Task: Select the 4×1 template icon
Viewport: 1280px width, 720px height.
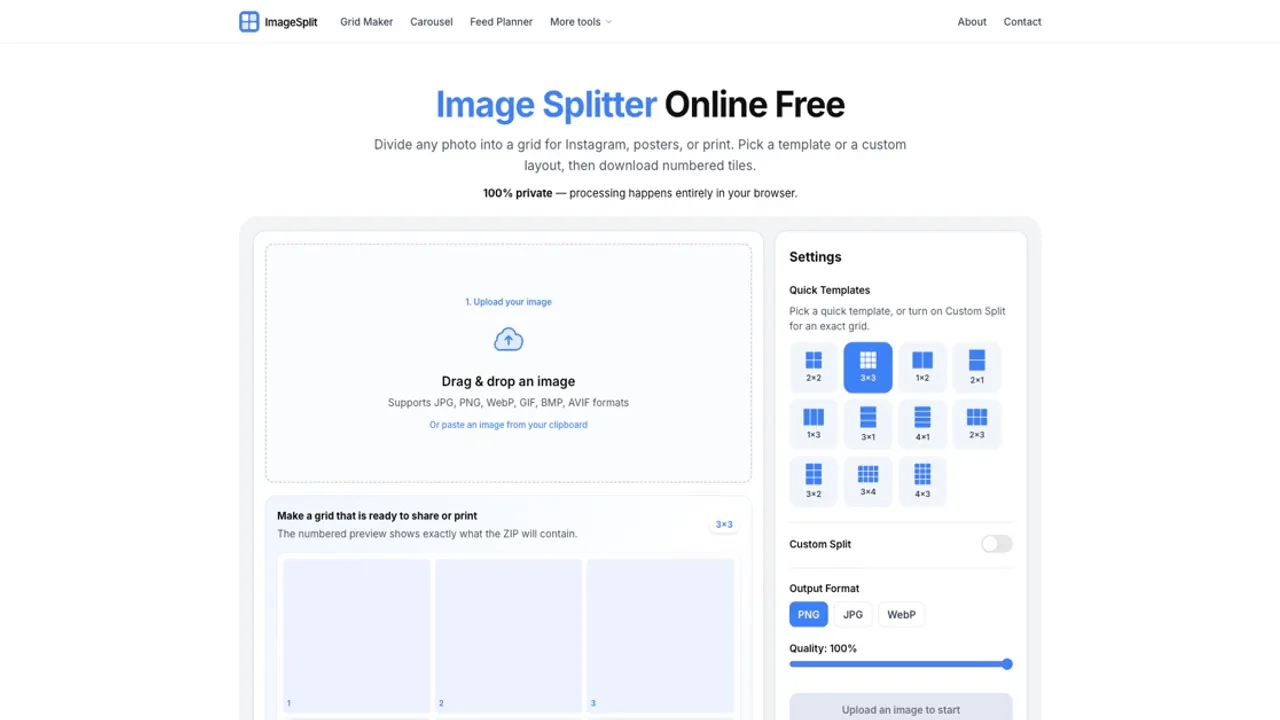Action: 922,424
